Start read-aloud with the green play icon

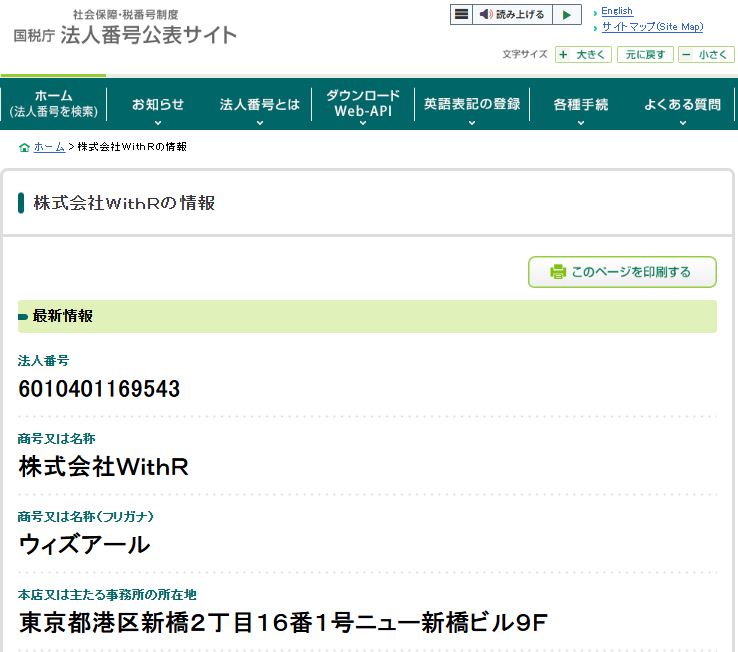pos(567,14)
